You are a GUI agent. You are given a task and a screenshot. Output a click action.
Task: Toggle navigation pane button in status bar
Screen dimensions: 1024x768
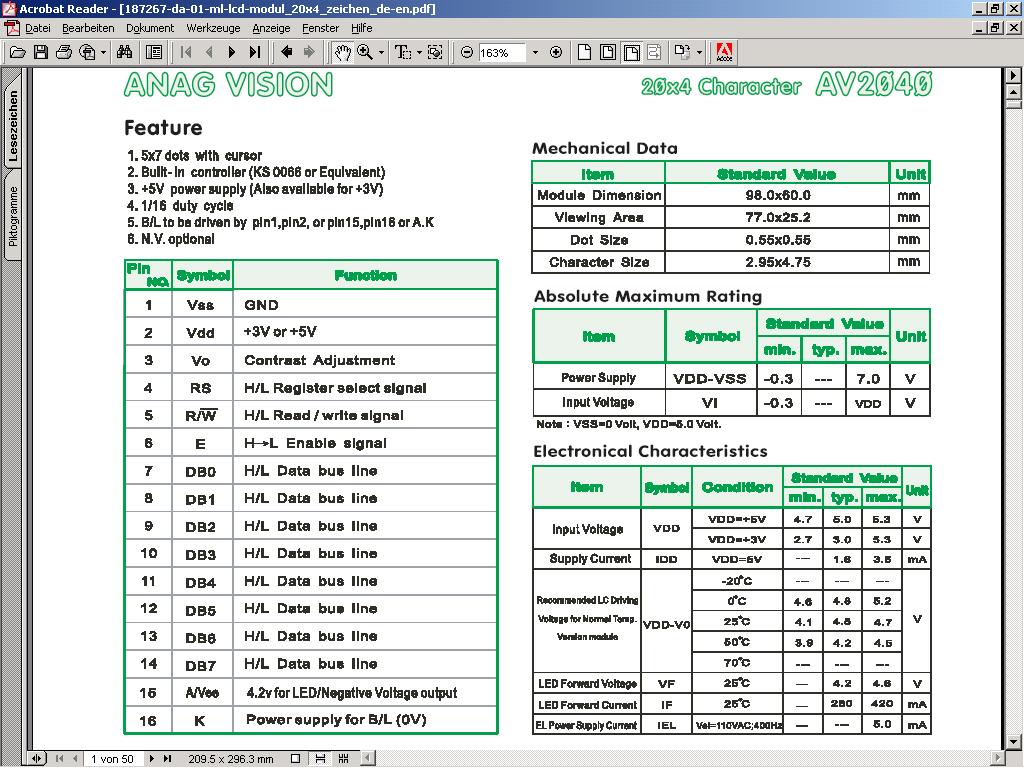pos(37,758)
